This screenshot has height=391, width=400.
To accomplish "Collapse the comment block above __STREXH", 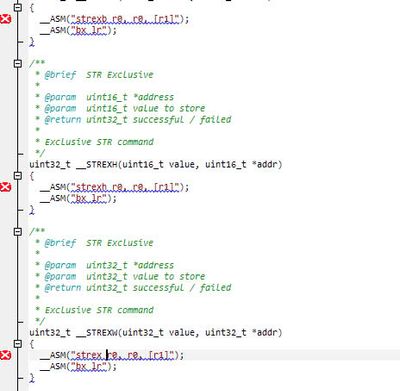I will tap(18, 63).
